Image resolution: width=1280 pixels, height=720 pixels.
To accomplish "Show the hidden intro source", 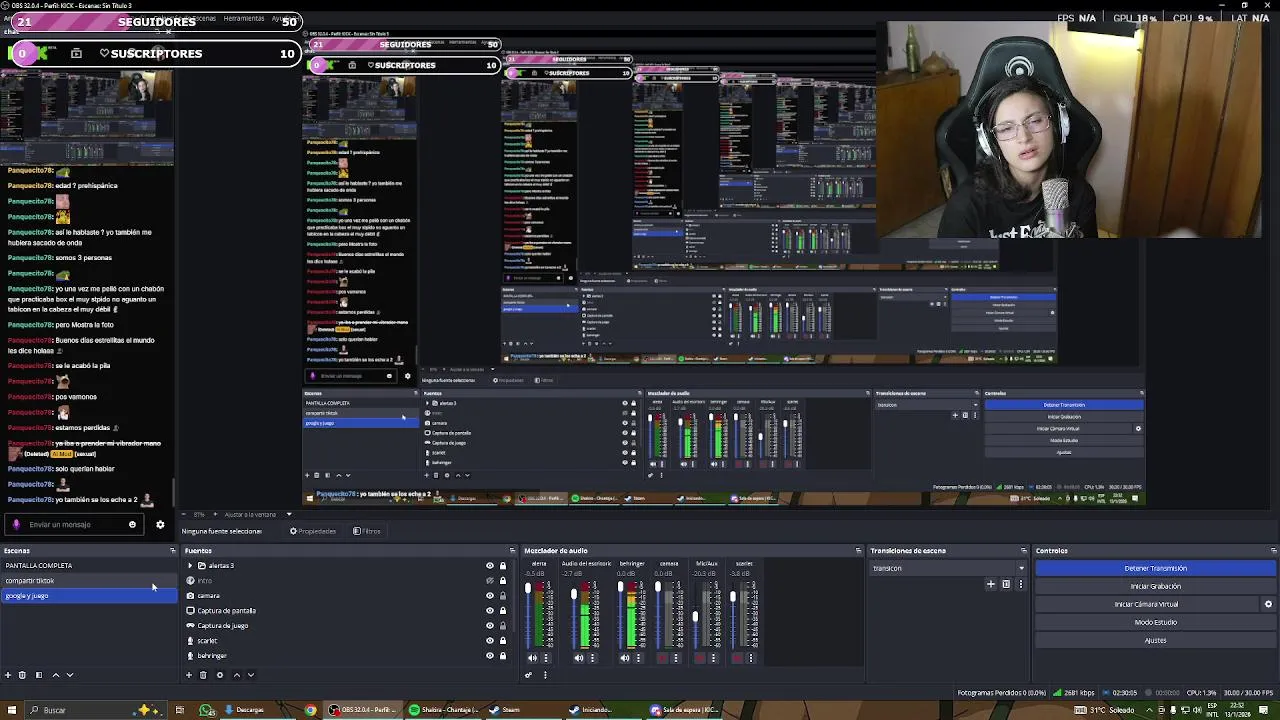I will pyautogui.click(x=490, y=580).
